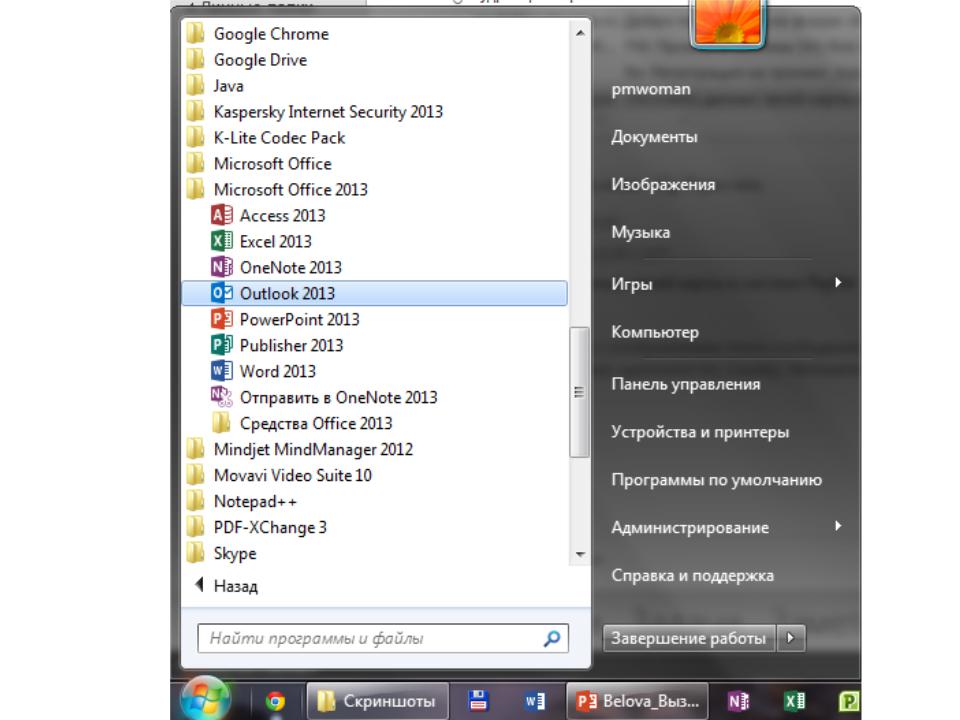Expand the Администрирование submenu arrow
This screenshot has height=720, width=960.
(x=838, y=526)
